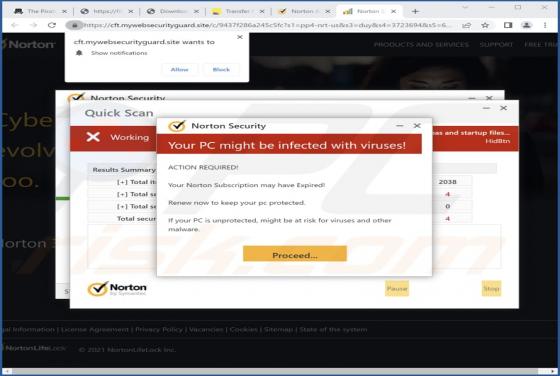
Task: Click the 'Total secur' results row label
Action: (136, 219)
